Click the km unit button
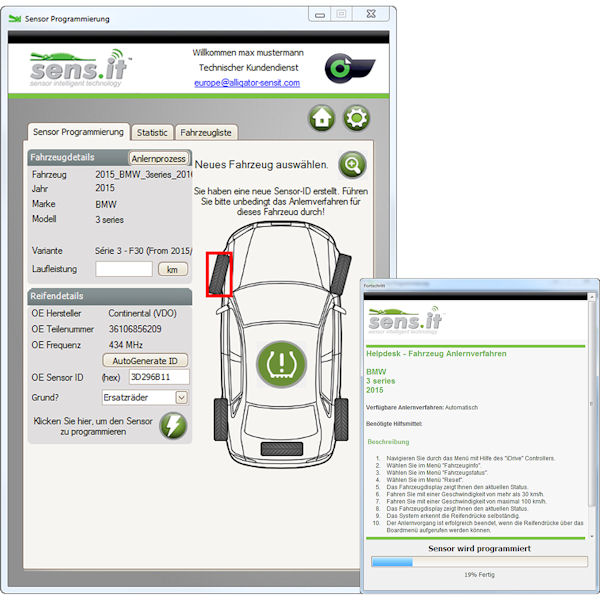The width and height of the screenshot is (600, 600). [x=173, y=269]
